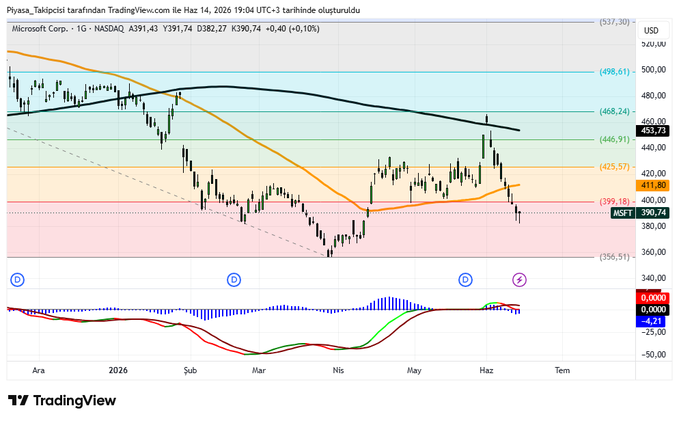Select the 356,51 Fibonacci level label

coord(614,257)
